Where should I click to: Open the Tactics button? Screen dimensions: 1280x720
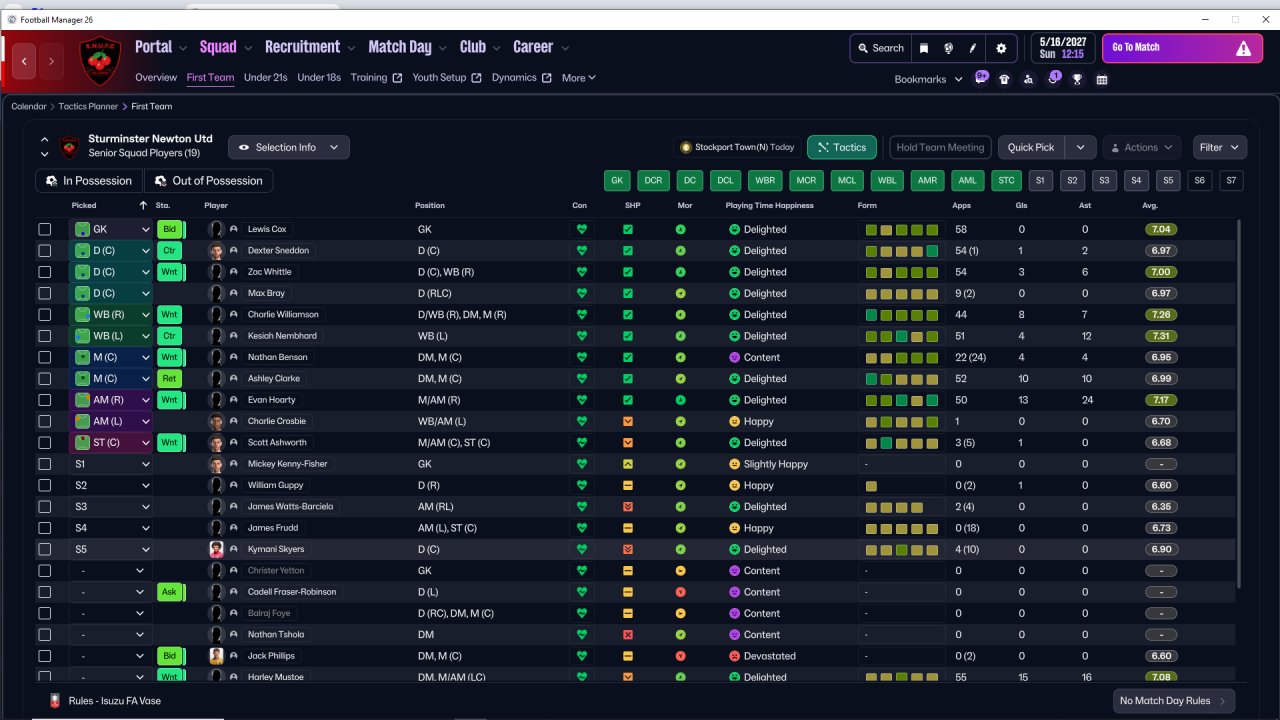point(842,147)
